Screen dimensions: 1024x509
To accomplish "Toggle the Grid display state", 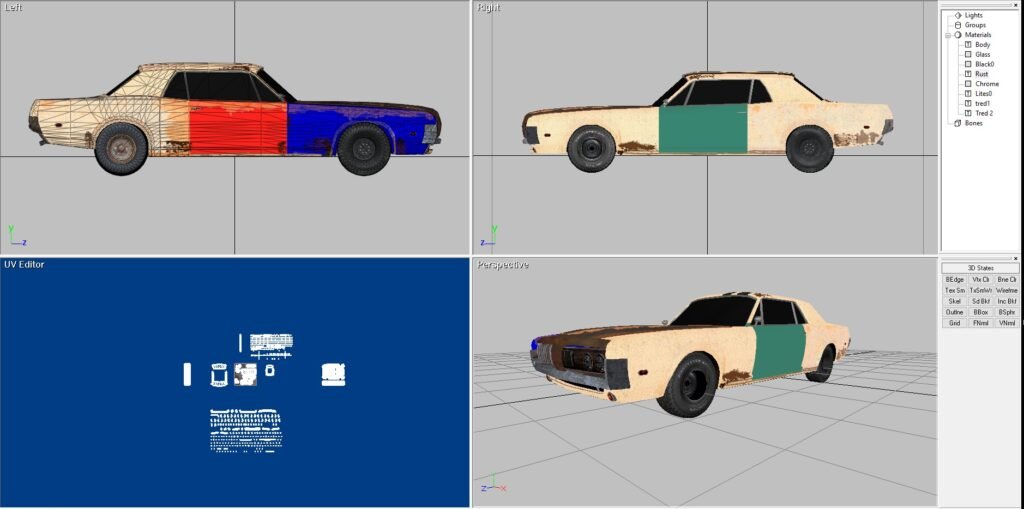I will click(954, 323).
